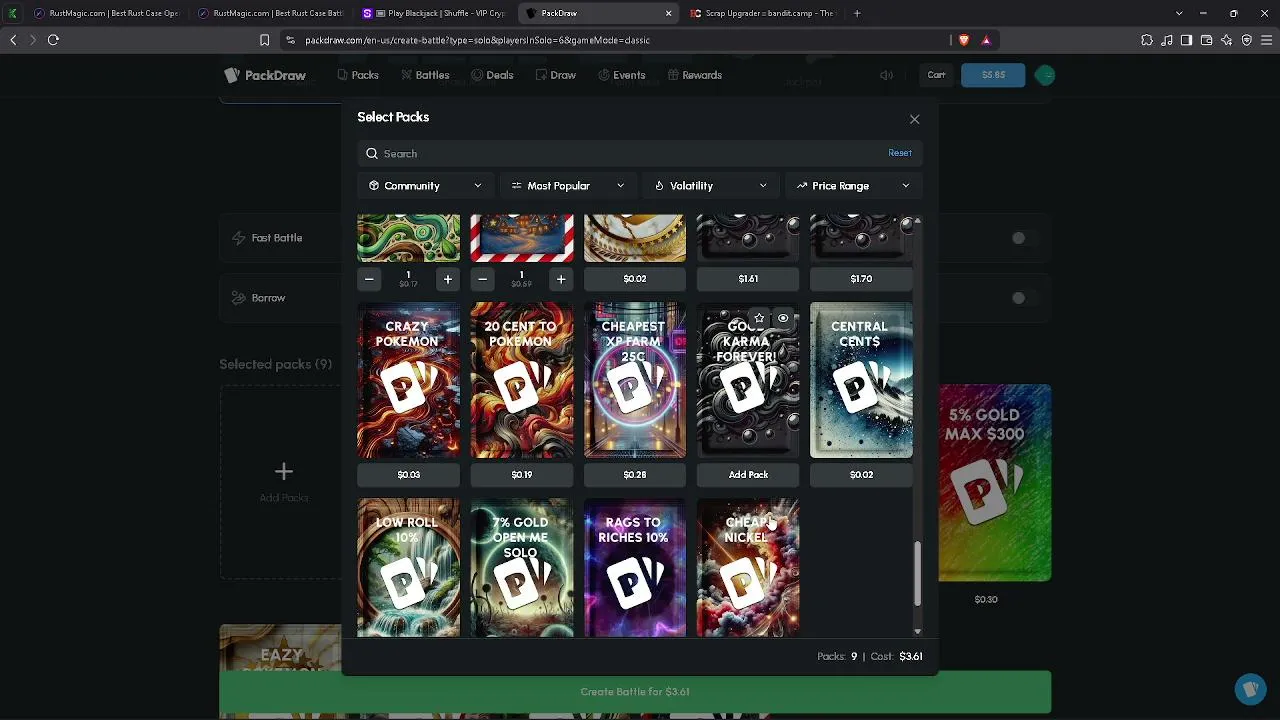Select the 5% Gold Max $300 pack behind the dialog
This screenshot has height=720, width=1280.
[x=995, y=482]
